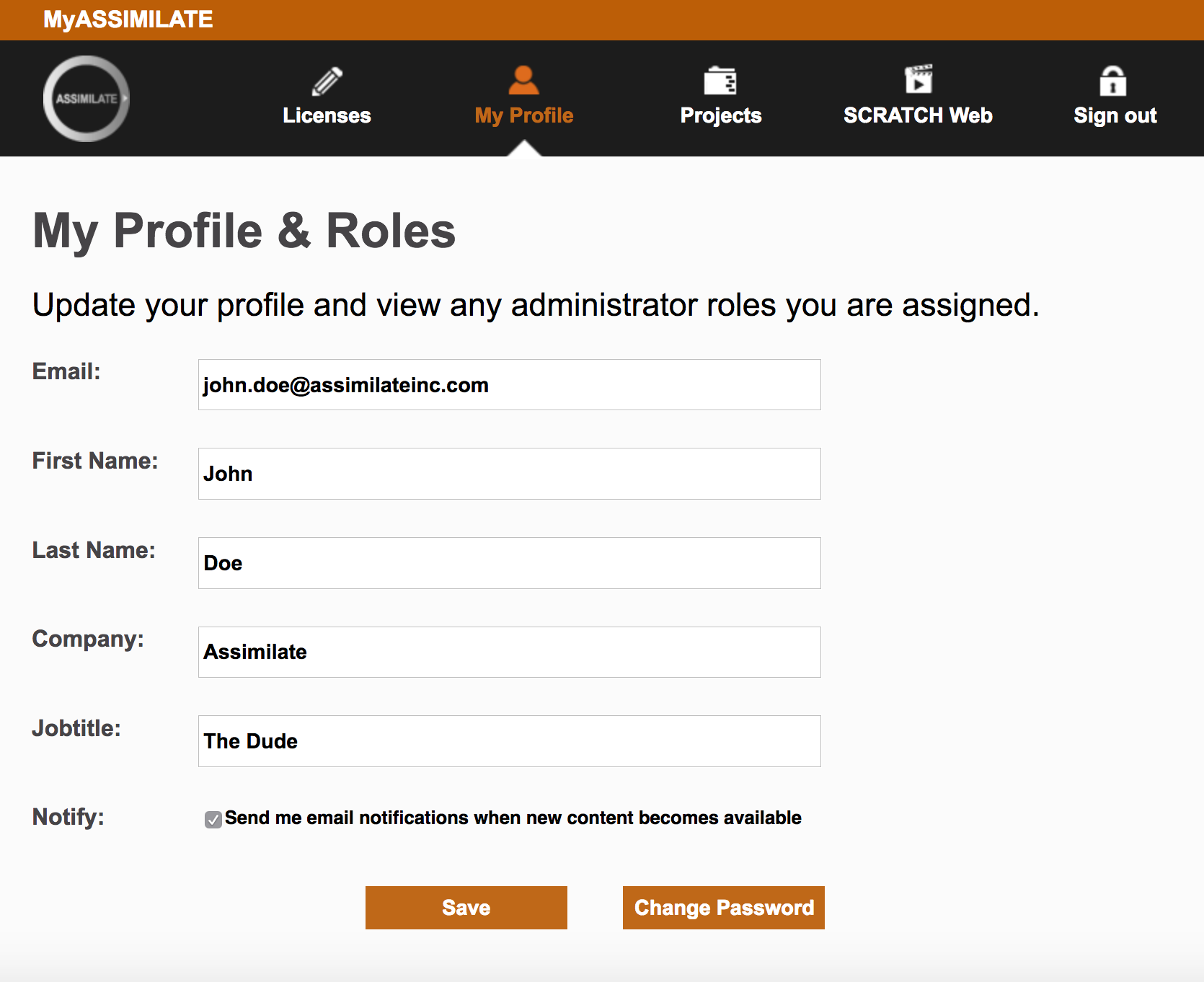Screen dimensions: 1204x982
Task: Focus the Email input field
Action: tap(510, 385)
